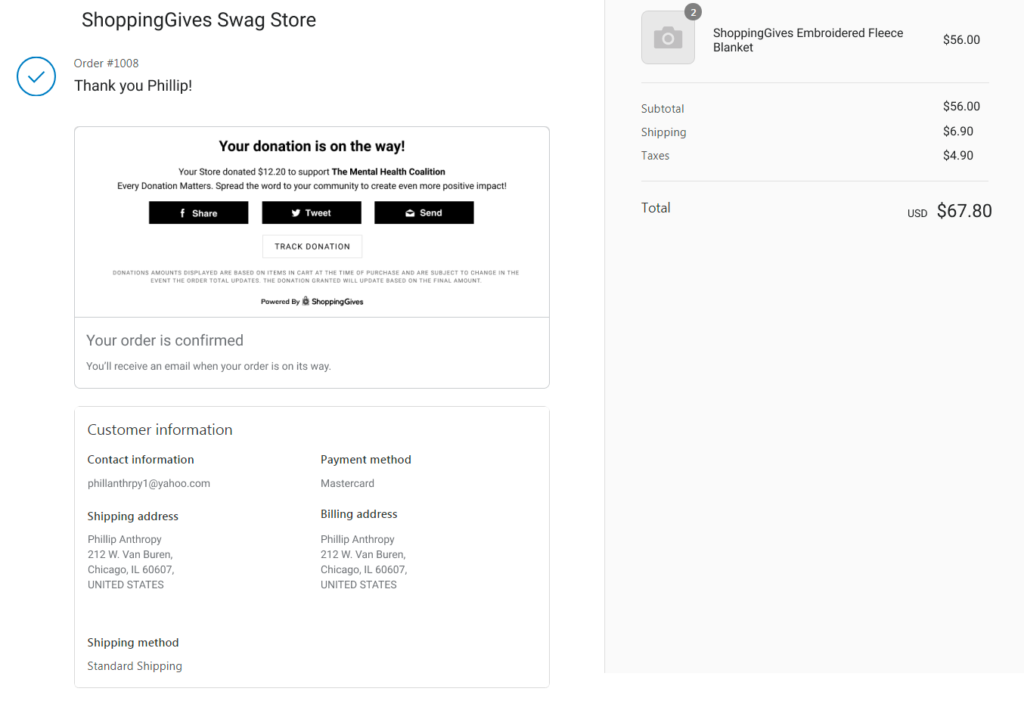Click the Customer information heading
1024x707 pixels.
click(x=160, y=430)
